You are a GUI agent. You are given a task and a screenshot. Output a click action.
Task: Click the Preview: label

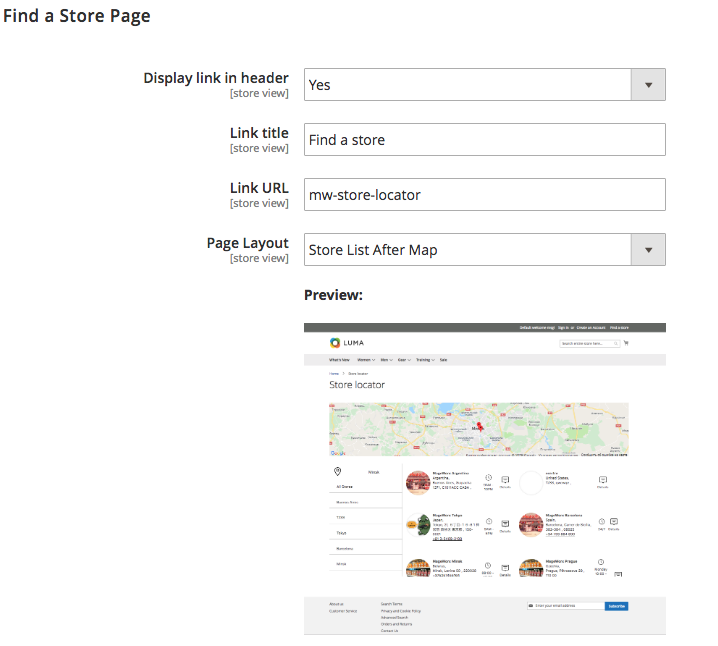click(x=333, y=295)
